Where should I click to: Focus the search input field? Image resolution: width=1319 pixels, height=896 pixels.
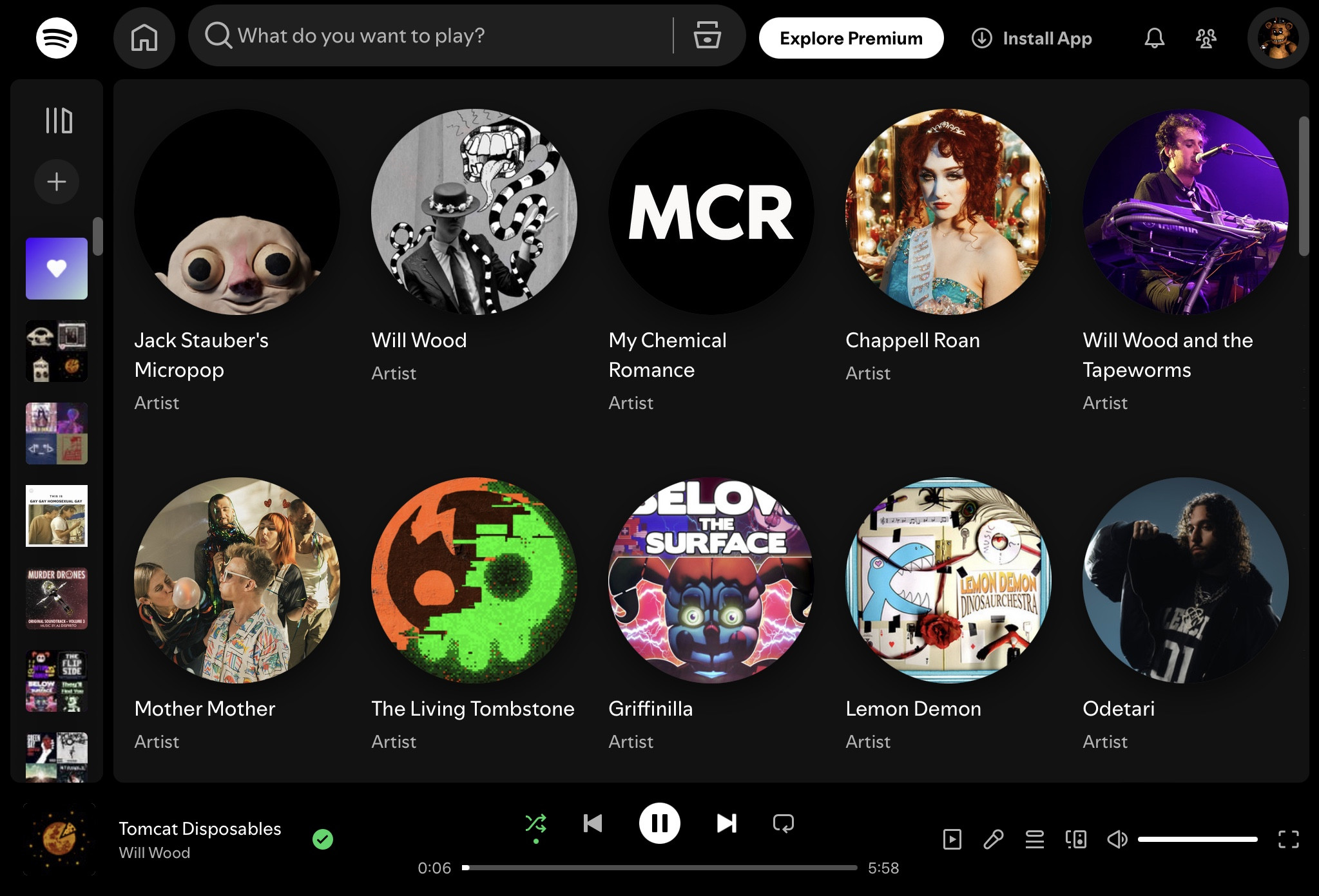[x=454, y=35]
